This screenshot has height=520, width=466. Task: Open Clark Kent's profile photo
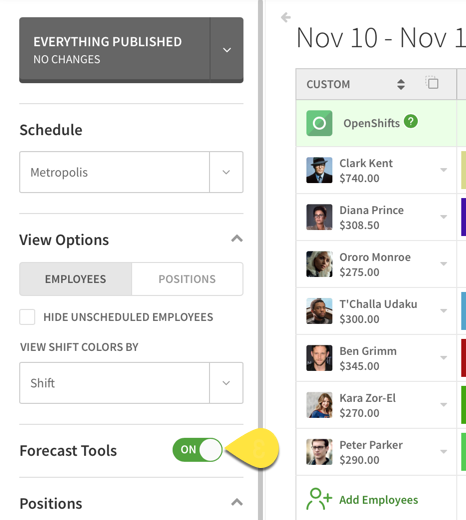click(319, 170)
